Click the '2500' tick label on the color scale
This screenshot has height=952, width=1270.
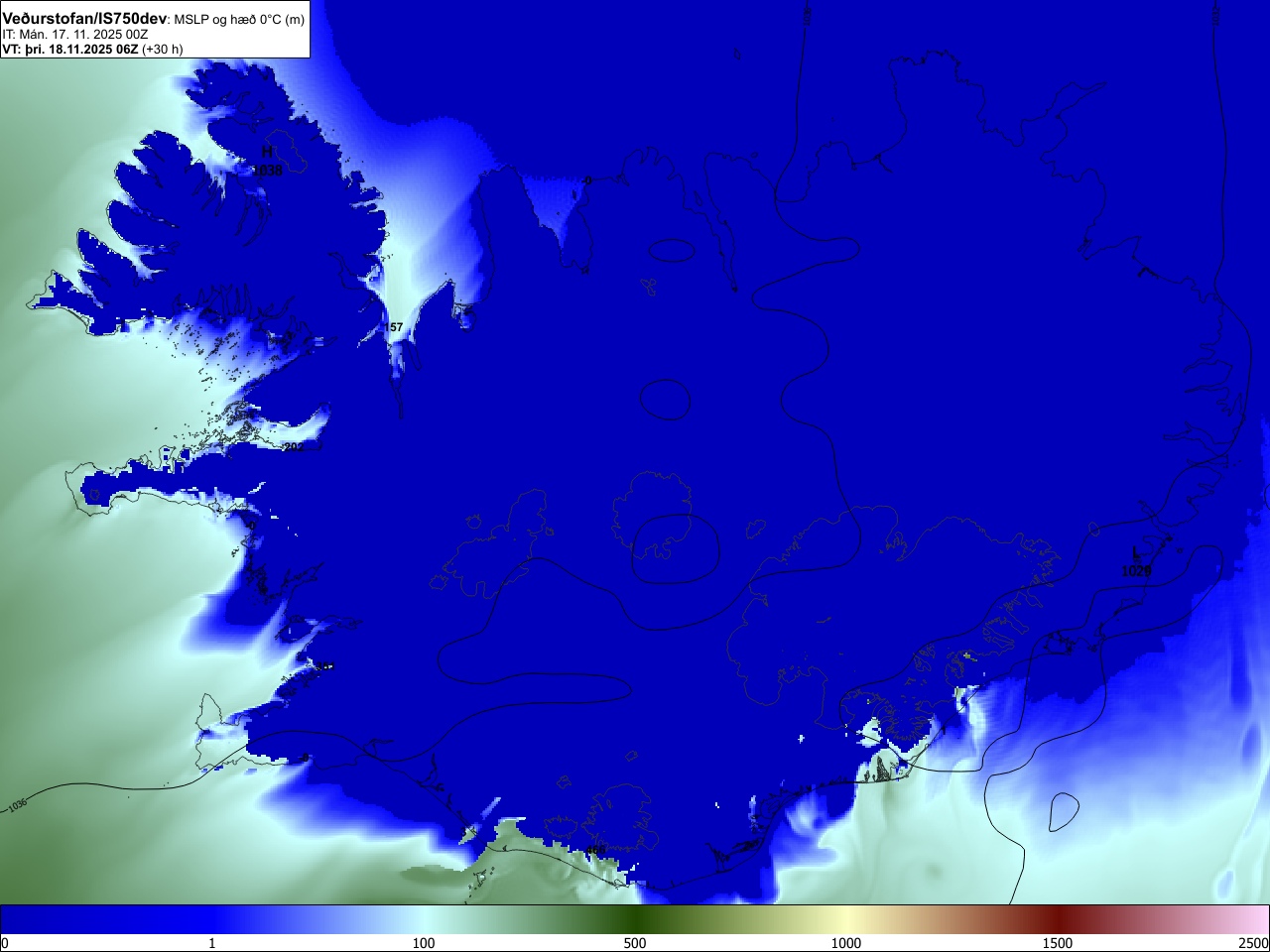click(1253, 943)
